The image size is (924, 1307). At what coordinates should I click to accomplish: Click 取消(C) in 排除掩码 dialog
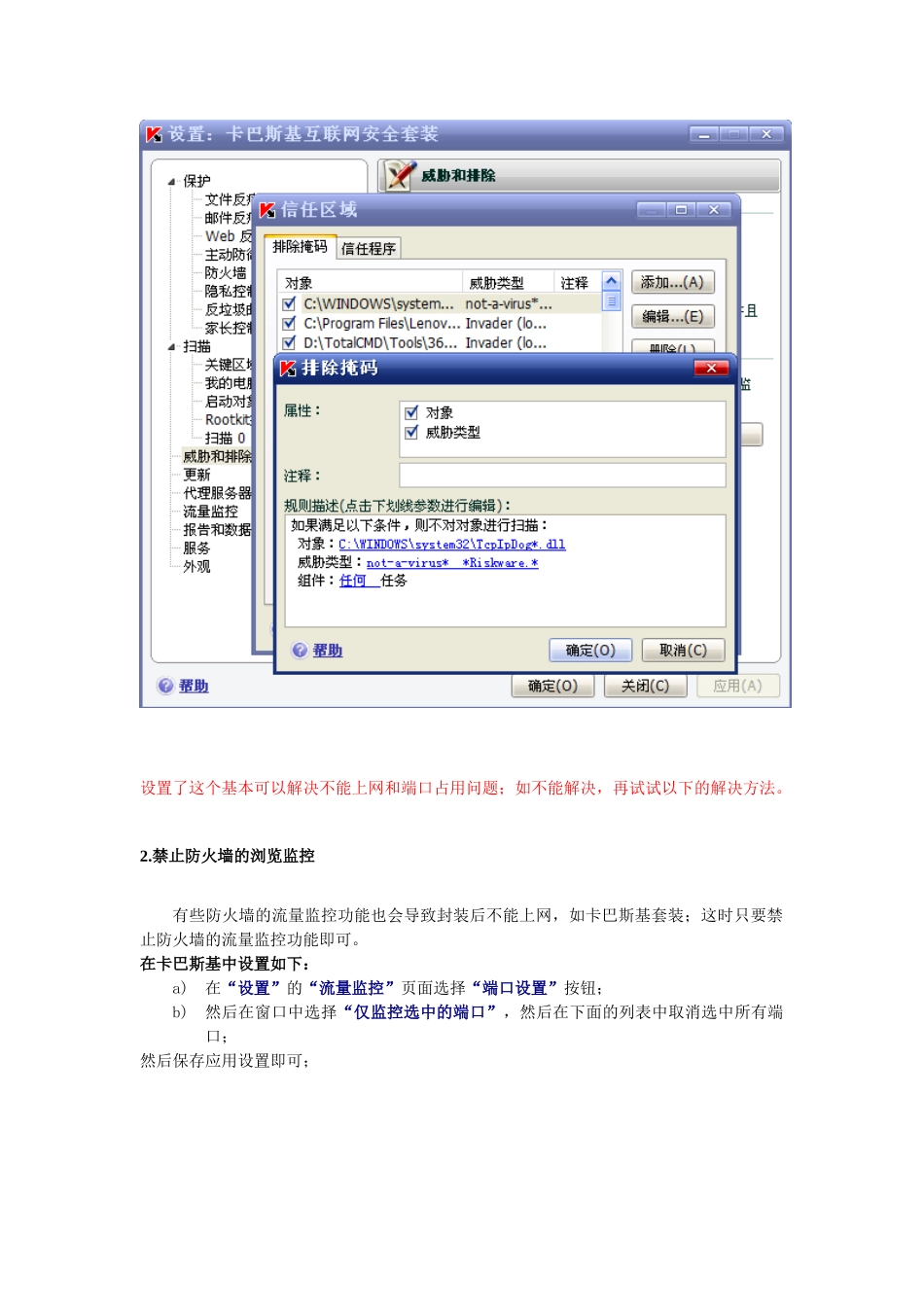pos(683,651)
